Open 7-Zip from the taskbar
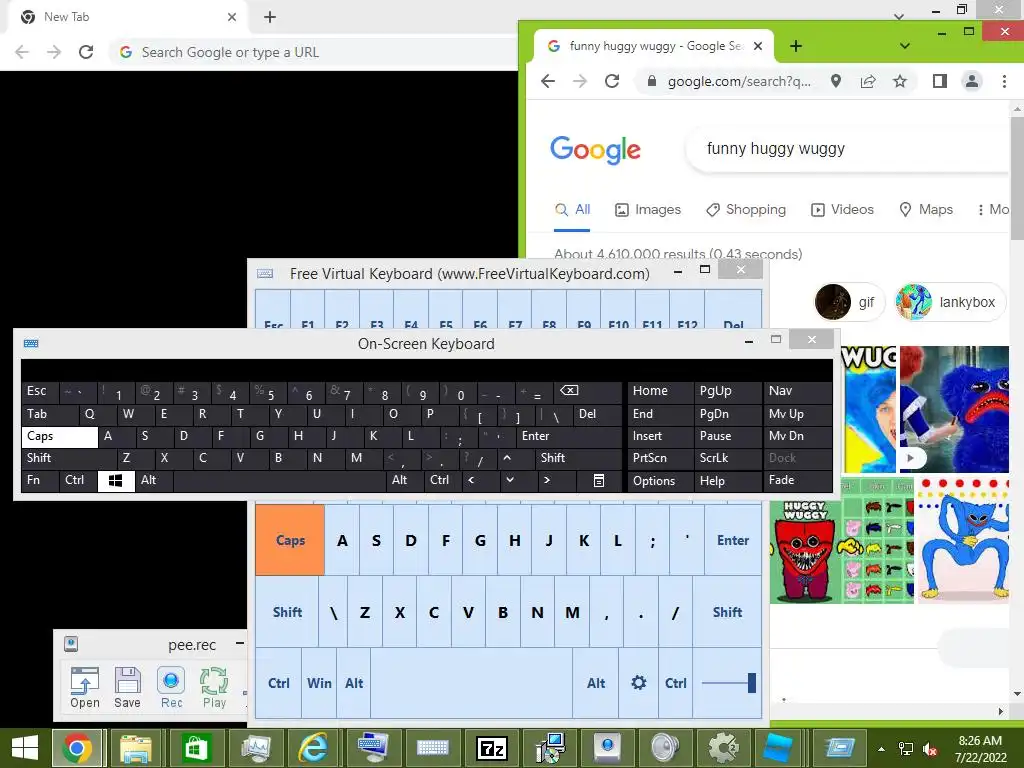The height and width of the screenshot is (768, 1024). pyautogui.click(x=492, y=748)
